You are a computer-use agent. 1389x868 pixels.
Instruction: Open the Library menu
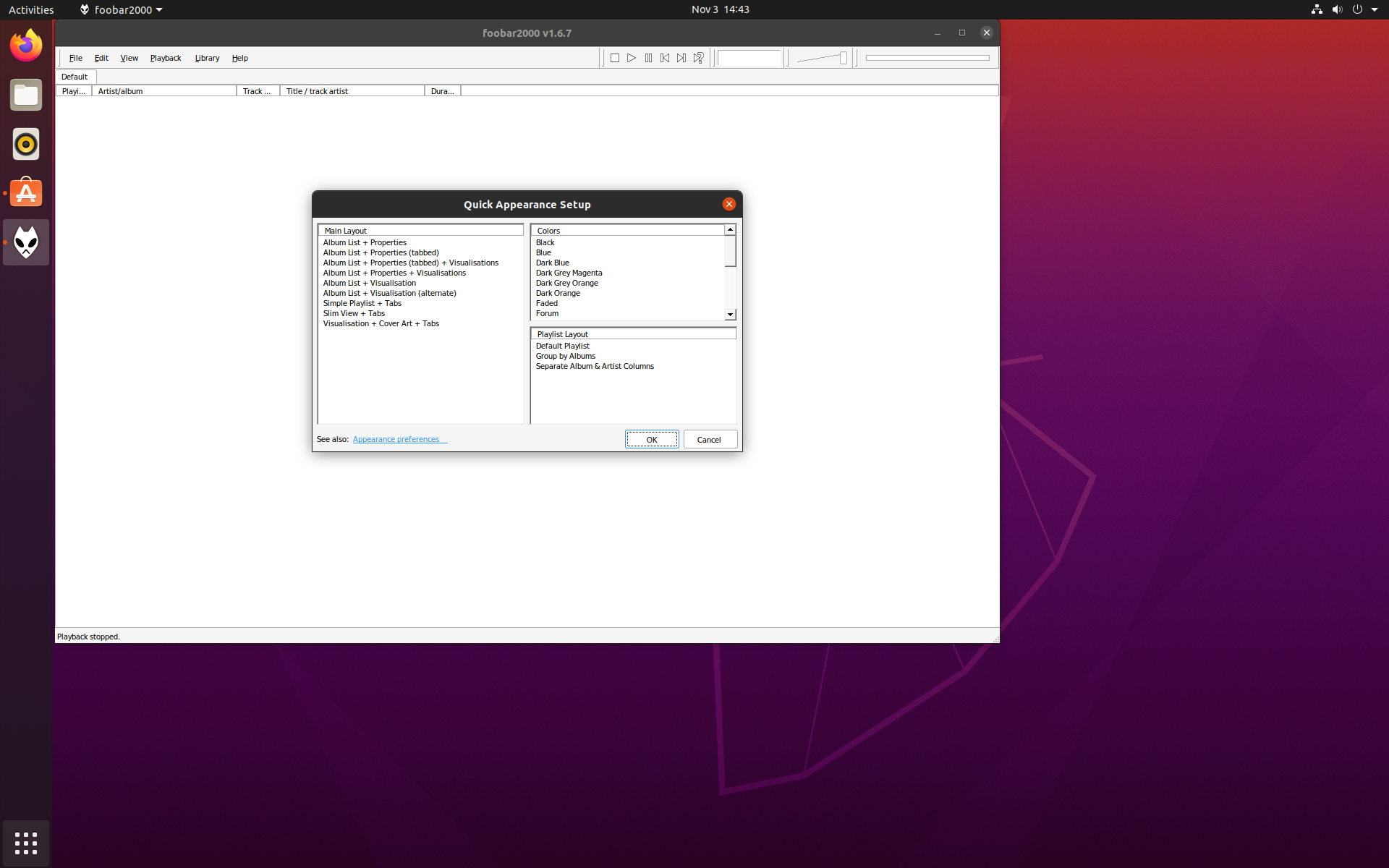click(207, 58)
